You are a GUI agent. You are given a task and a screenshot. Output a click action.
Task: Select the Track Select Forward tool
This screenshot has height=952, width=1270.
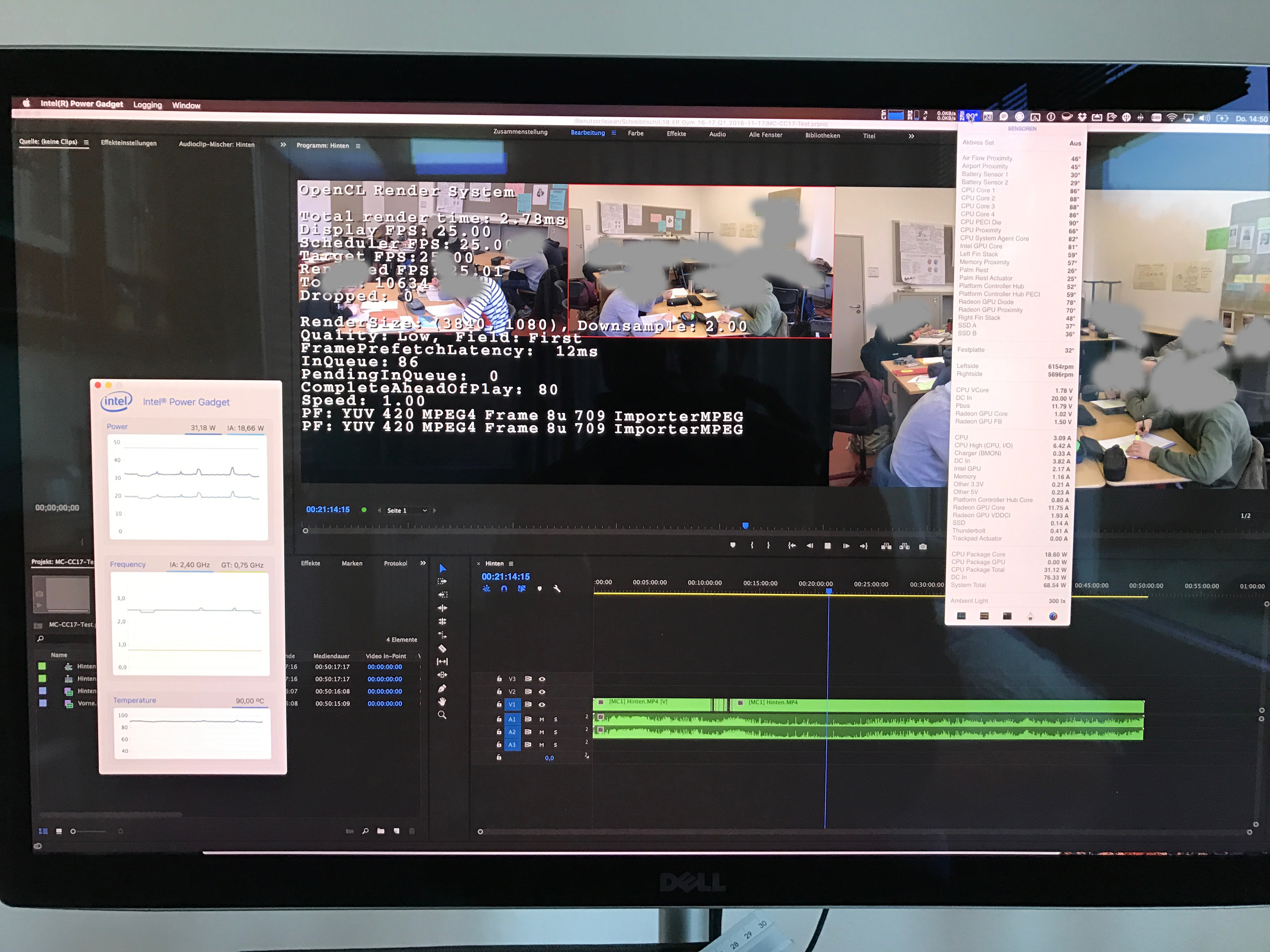(x=442, y=581)
